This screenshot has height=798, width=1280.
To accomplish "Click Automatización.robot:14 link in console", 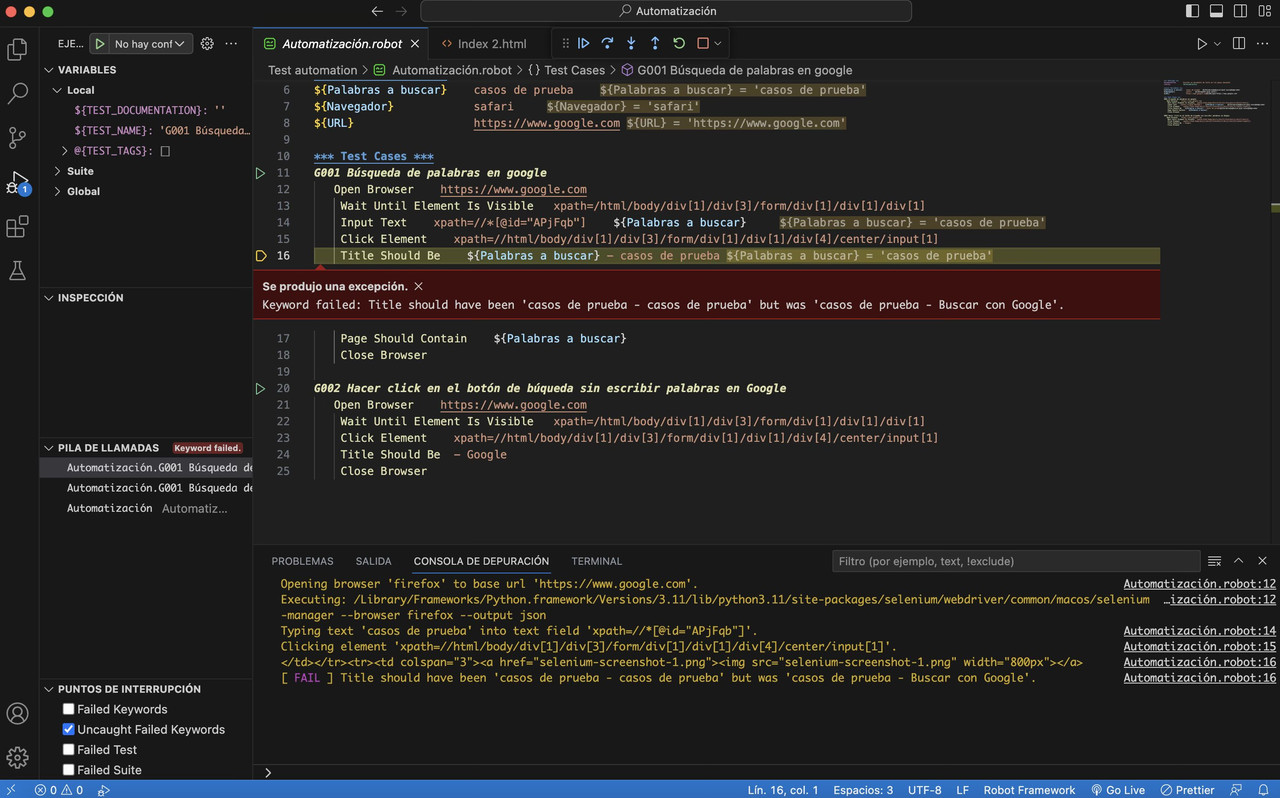I will tap(1199, 631).
